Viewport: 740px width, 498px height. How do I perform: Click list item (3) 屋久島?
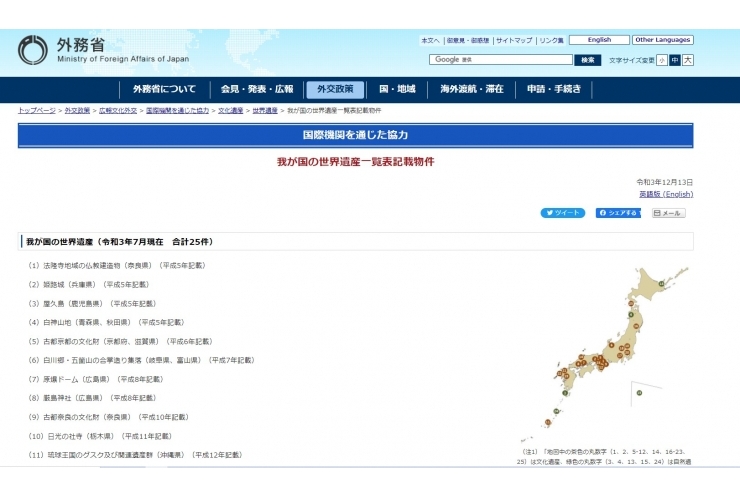[92, 304]
